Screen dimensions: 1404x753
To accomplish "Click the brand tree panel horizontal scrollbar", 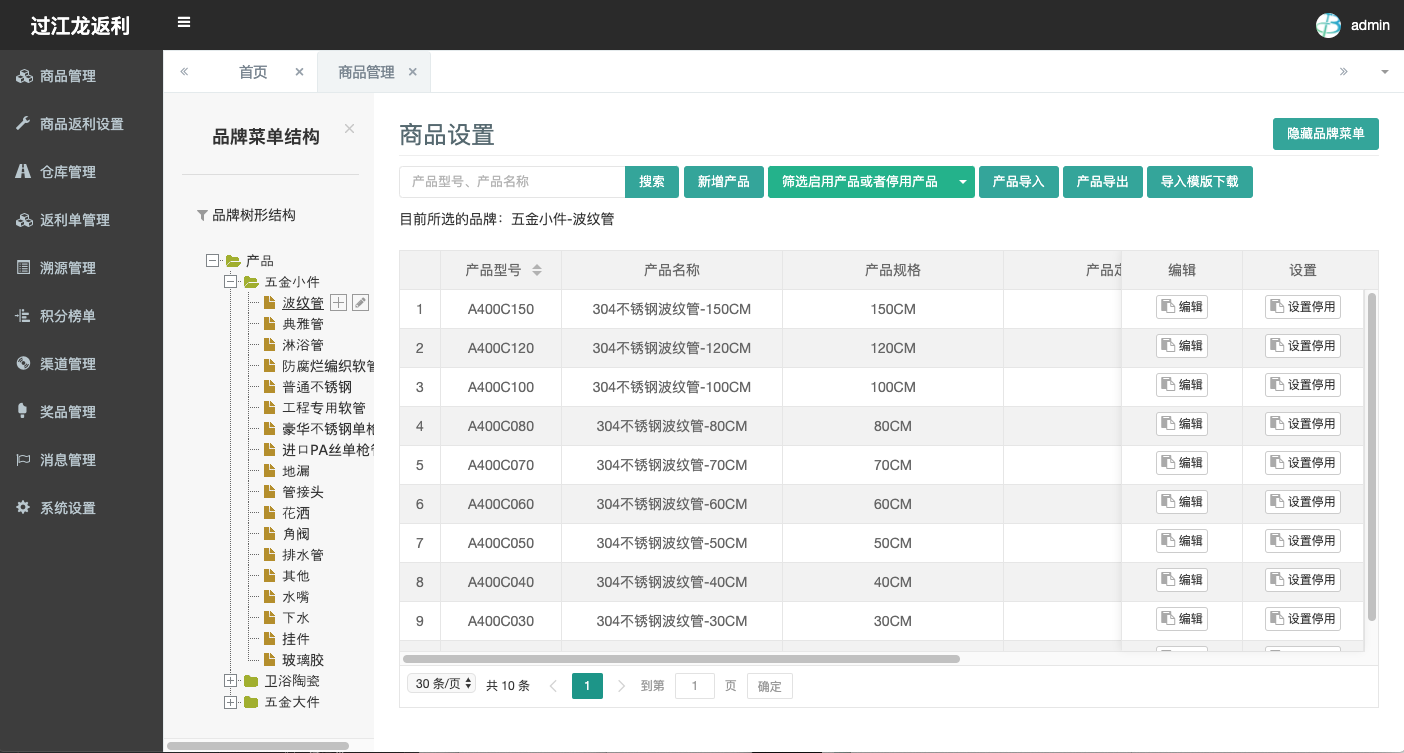I will [258, 745].
